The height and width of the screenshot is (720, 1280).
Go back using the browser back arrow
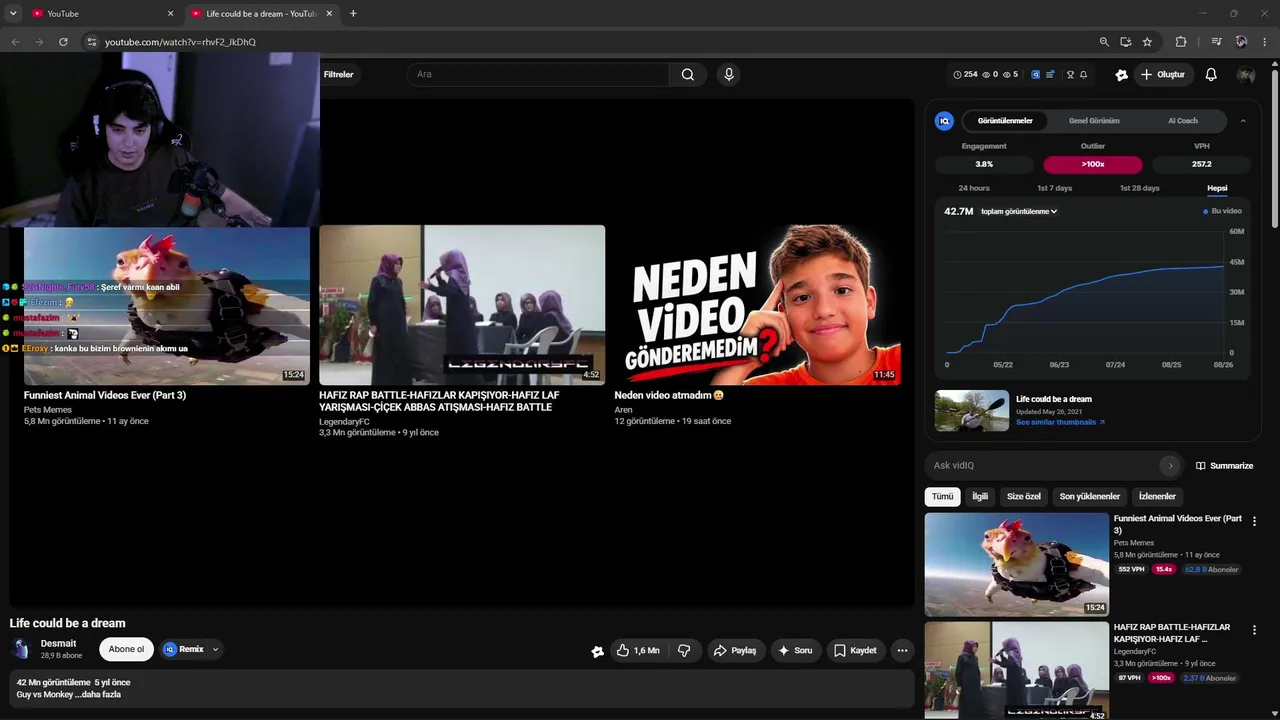click(15, 42)
